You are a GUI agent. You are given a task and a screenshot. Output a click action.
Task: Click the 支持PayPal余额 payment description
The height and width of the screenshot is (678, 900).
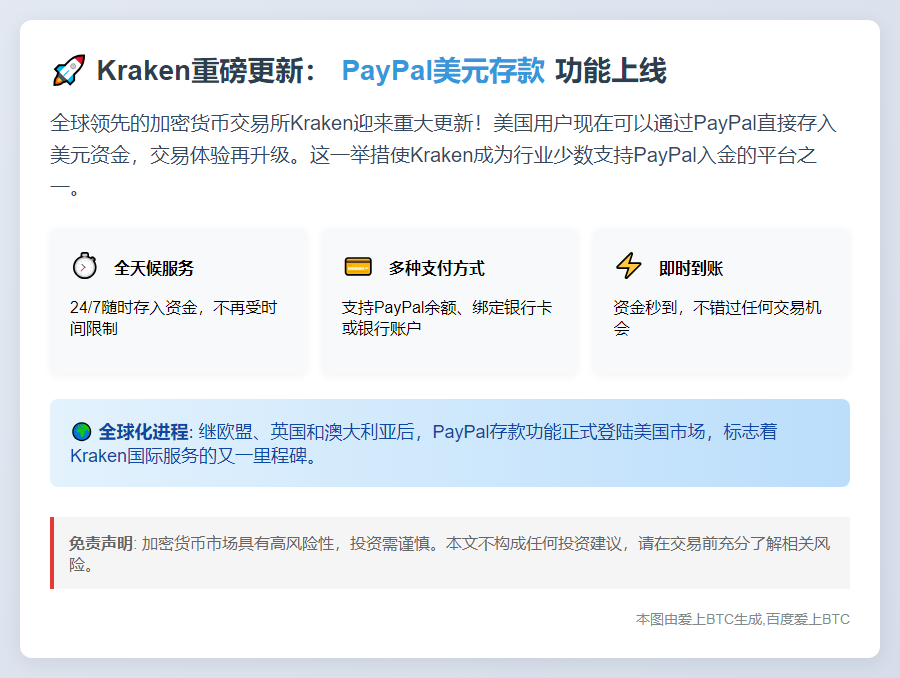click(x=448, y=318)
